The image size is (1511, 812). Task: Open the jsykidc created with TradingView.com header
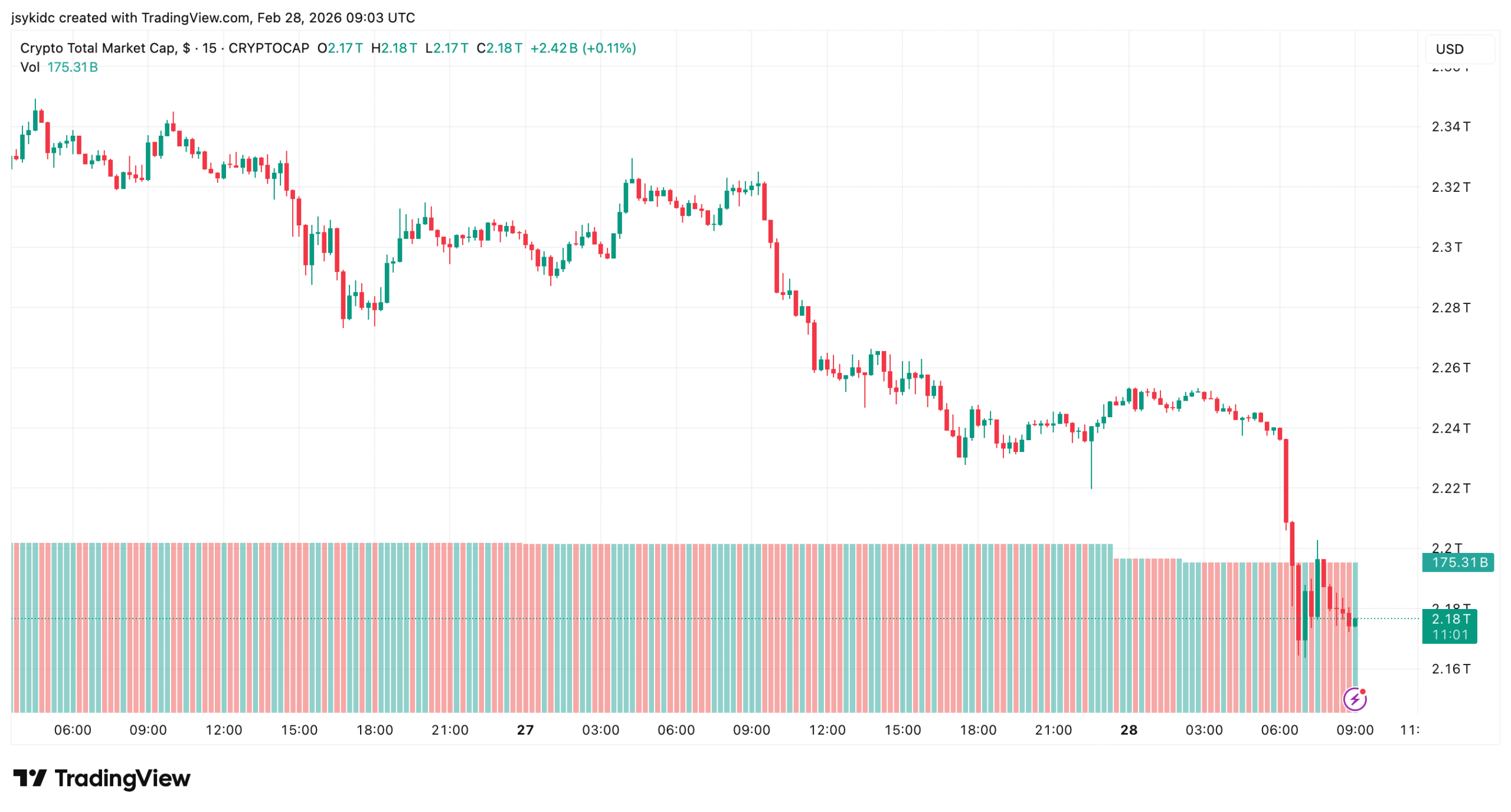212,18
